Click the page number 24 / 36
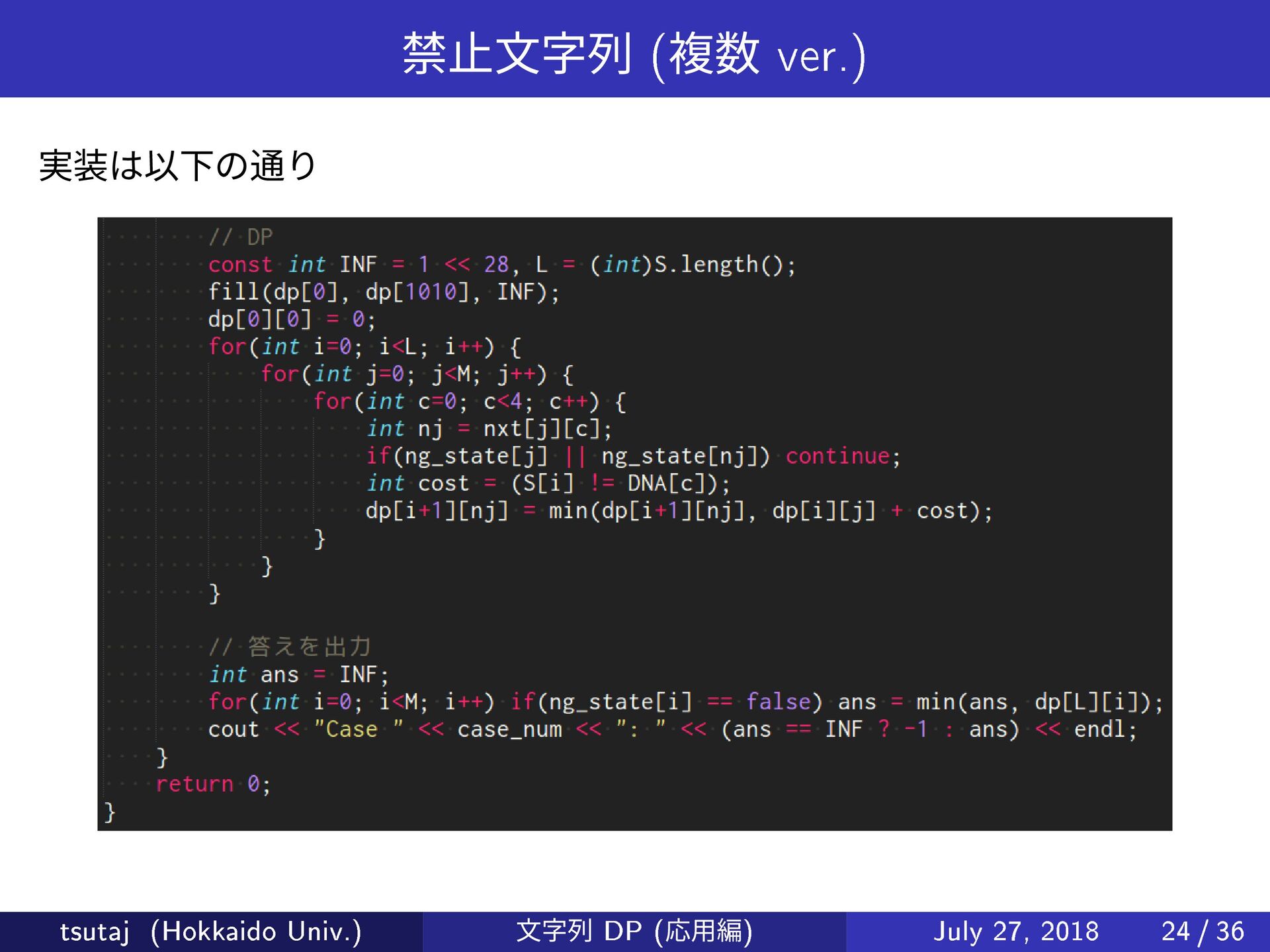The width and height of the screenshot is (1270, 952). tap(1203, 931)
